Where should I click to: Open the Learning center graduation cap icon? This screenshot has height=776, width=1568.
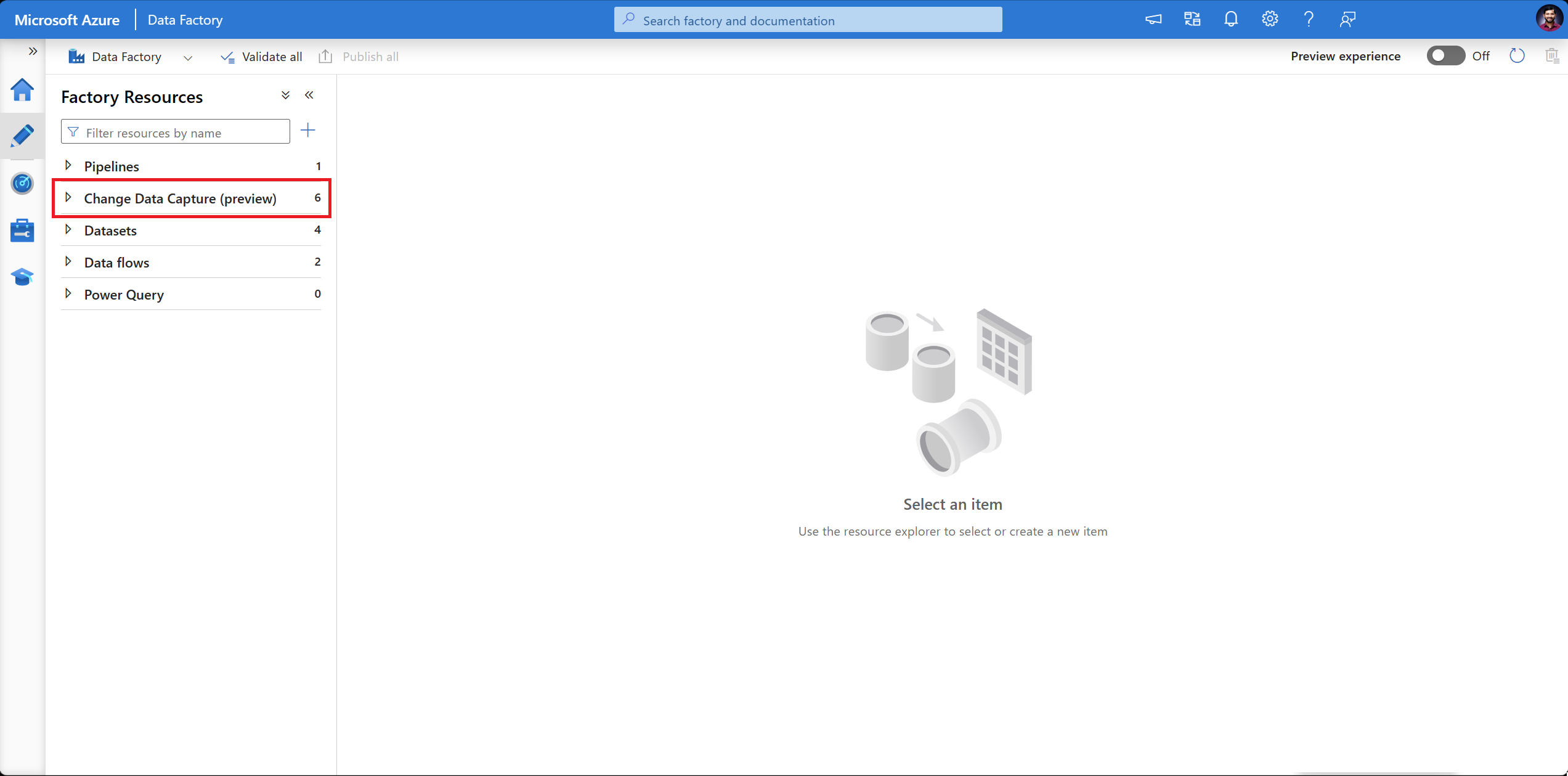tap(22, 277)
